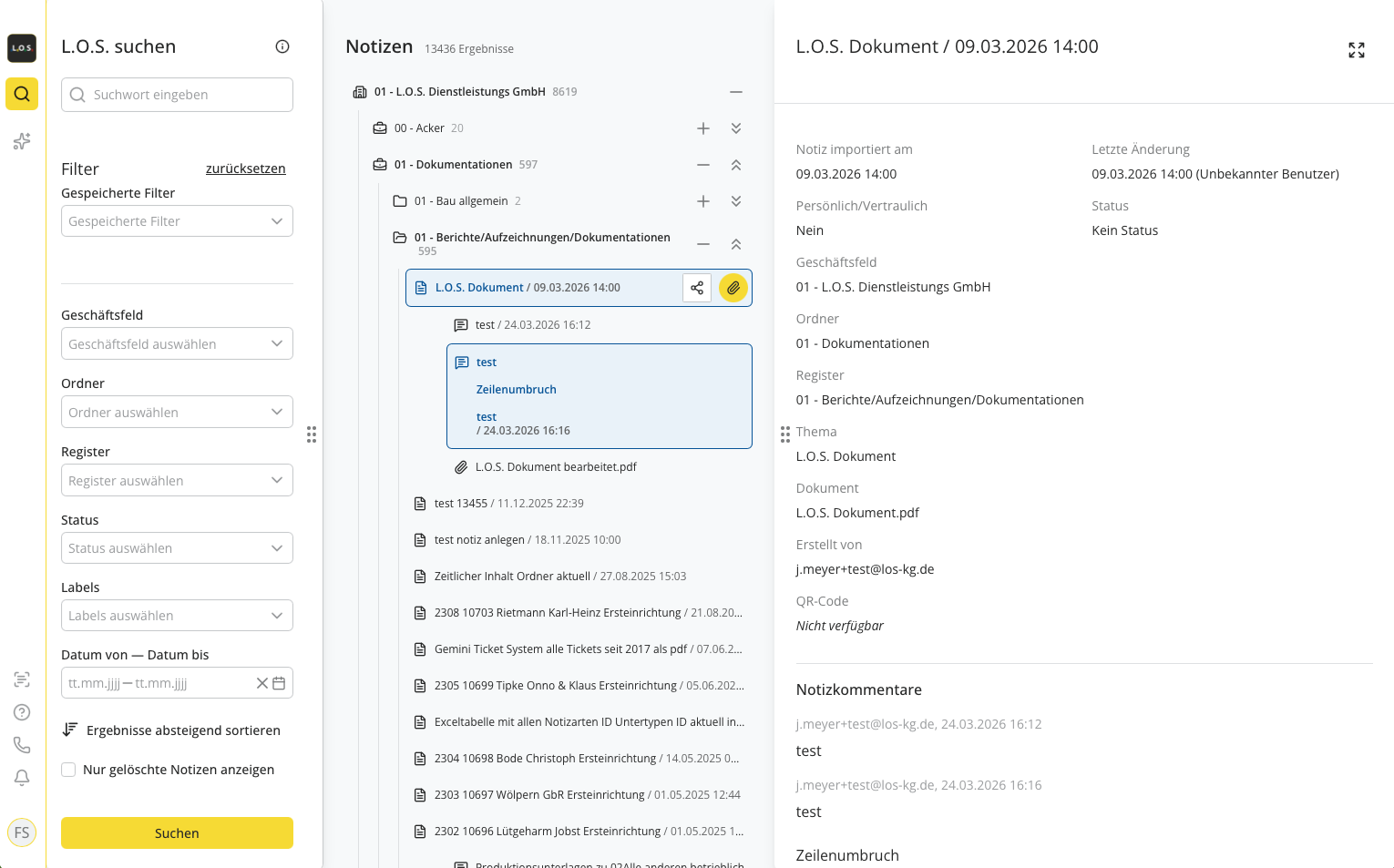Click the Notizkommentare heading

point(859,689)
